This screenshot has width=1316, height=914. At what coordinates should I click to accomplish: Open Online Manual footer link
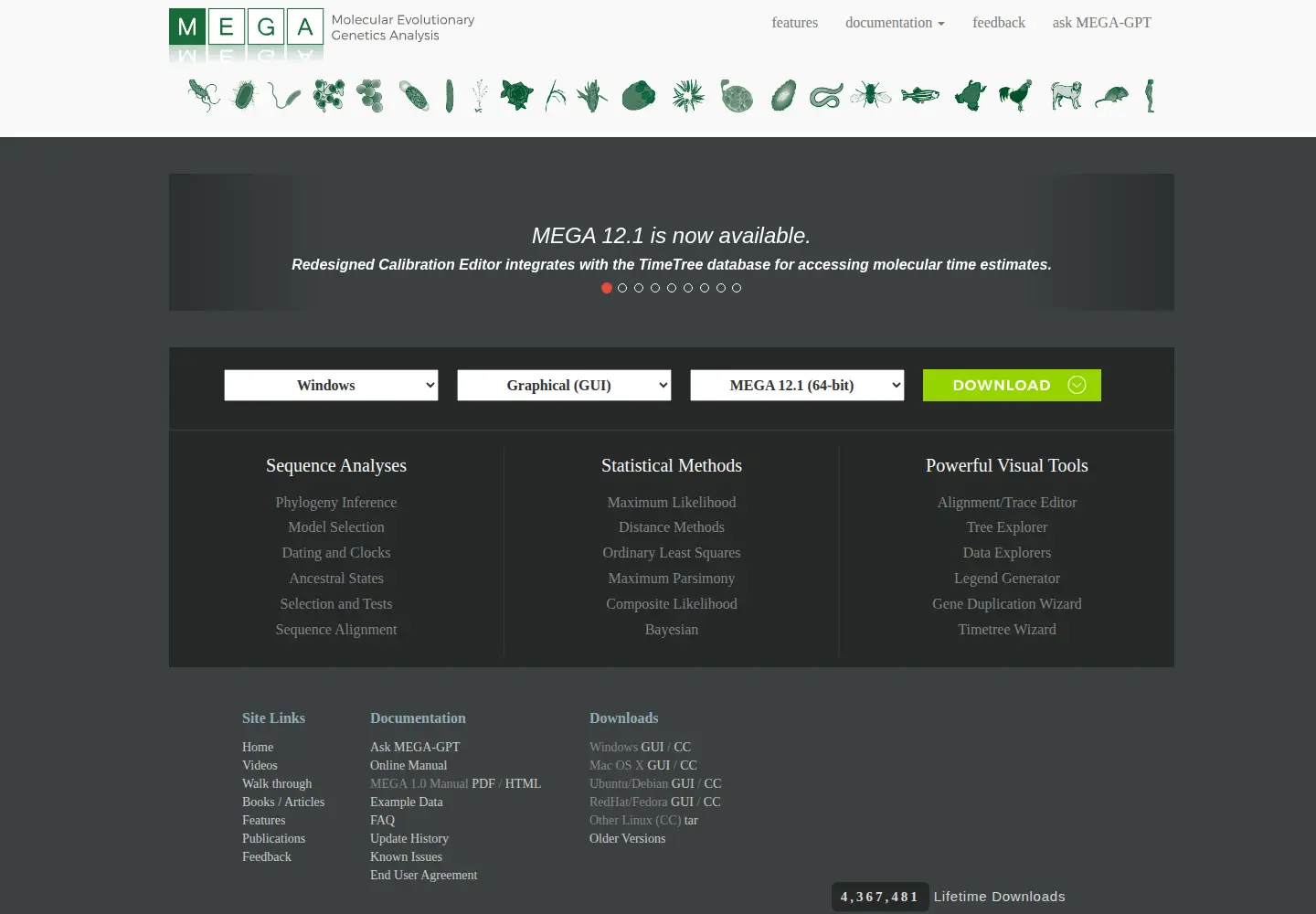tap(409, 765)
